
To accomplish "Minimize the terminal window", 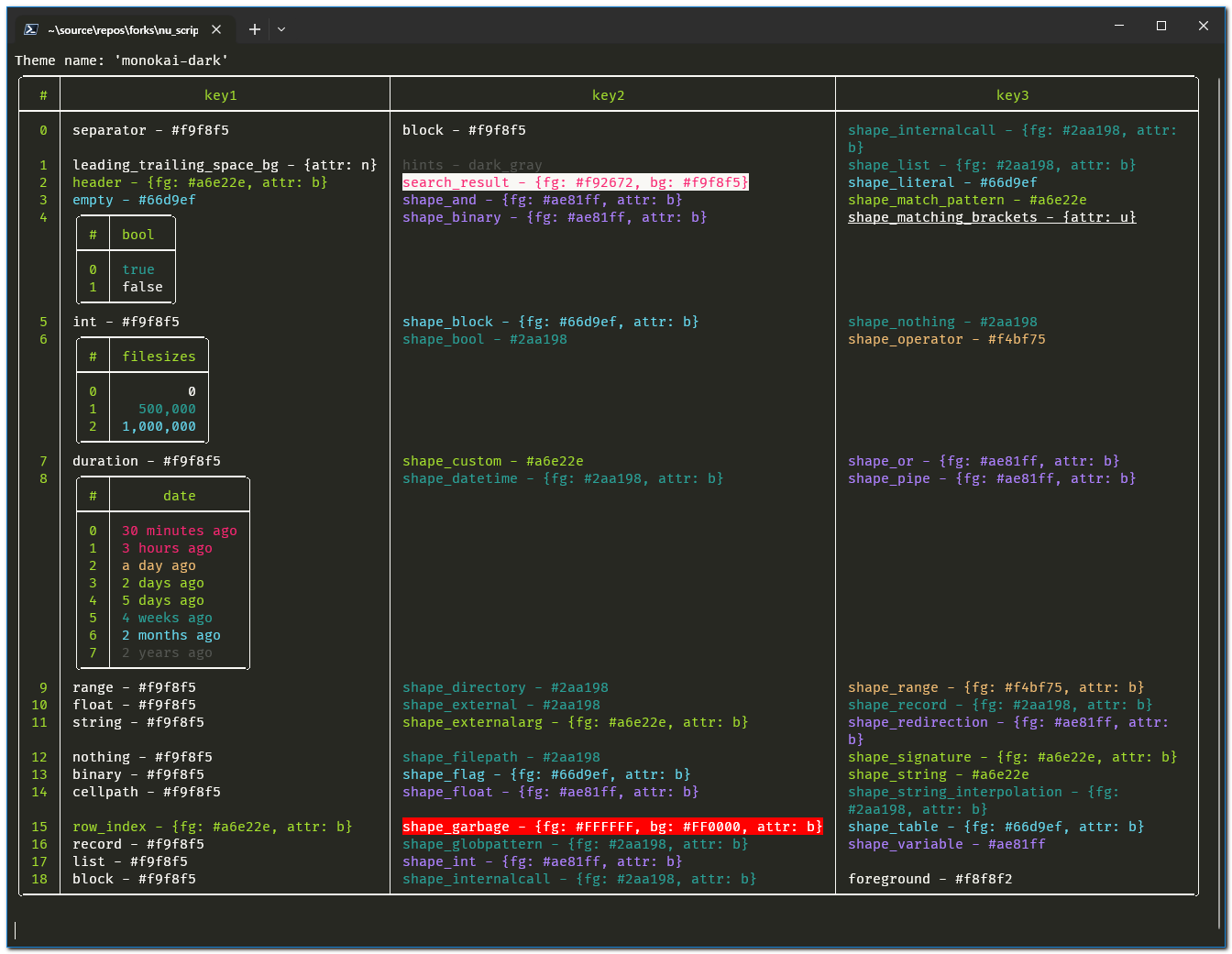I will pyautogui.click(x=1119, y=26).
